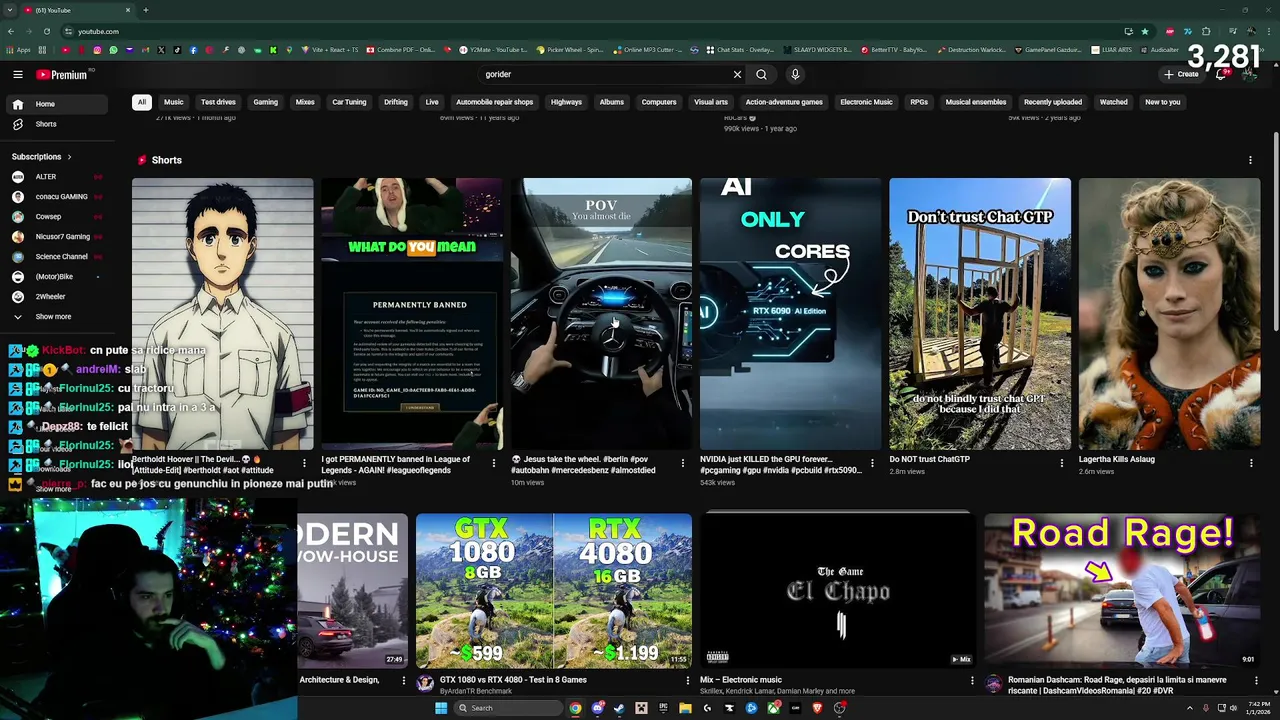1280x720 pixels.
Task: Clear the search box with the X icon
Action: (x=737, y=74)
